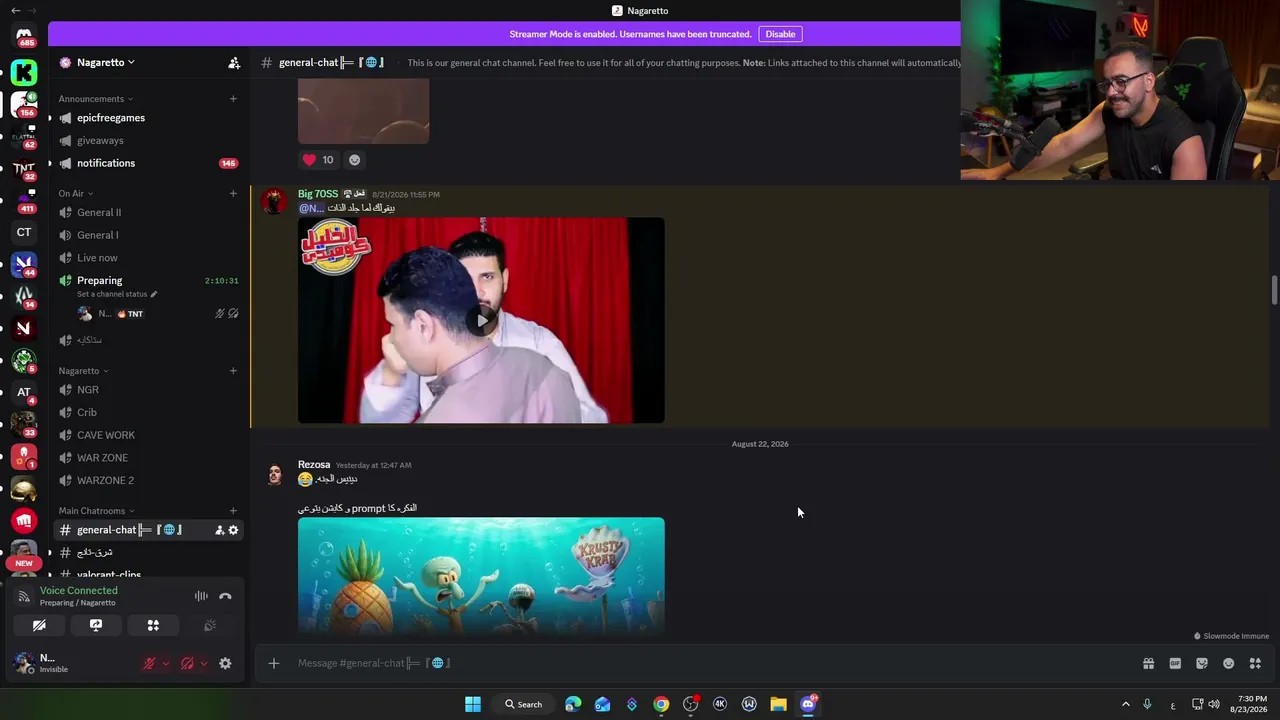1280x720 pixels.
Task: Click Voice Connected status text
Action: [x=79, y=590]
